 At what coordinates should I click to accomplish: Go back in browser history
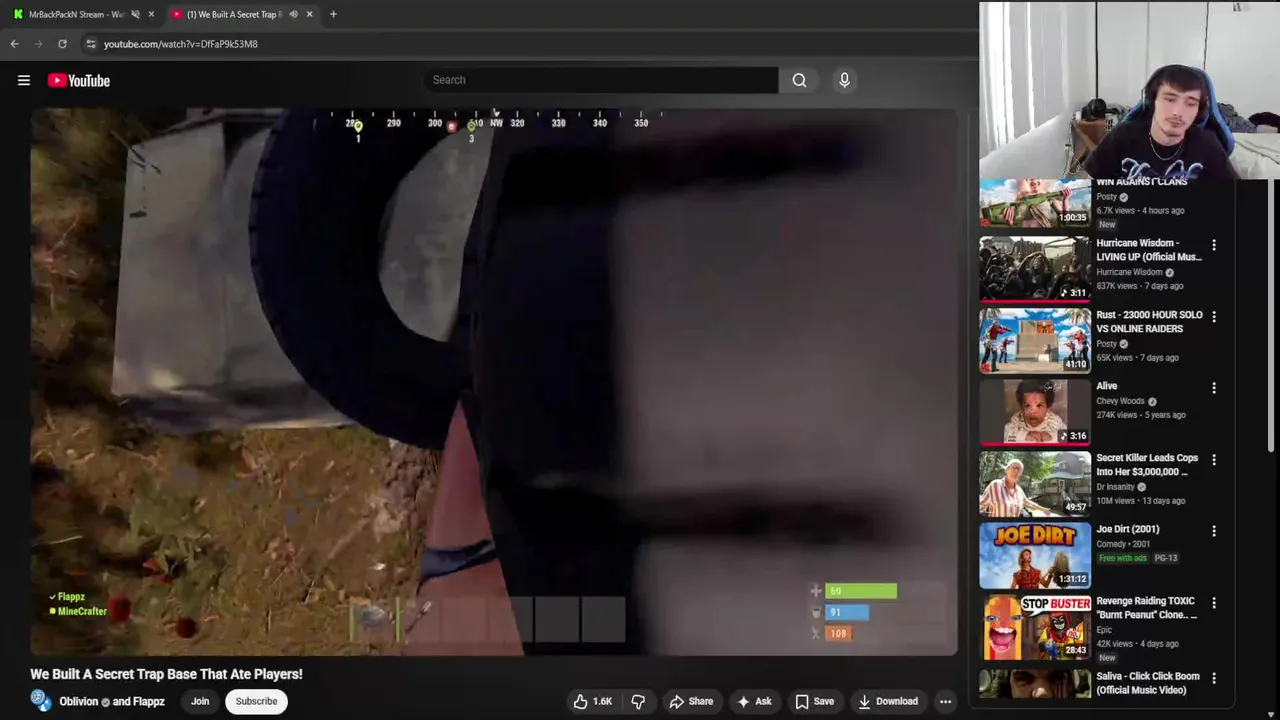pyautogui.click(x=14, y=44)
